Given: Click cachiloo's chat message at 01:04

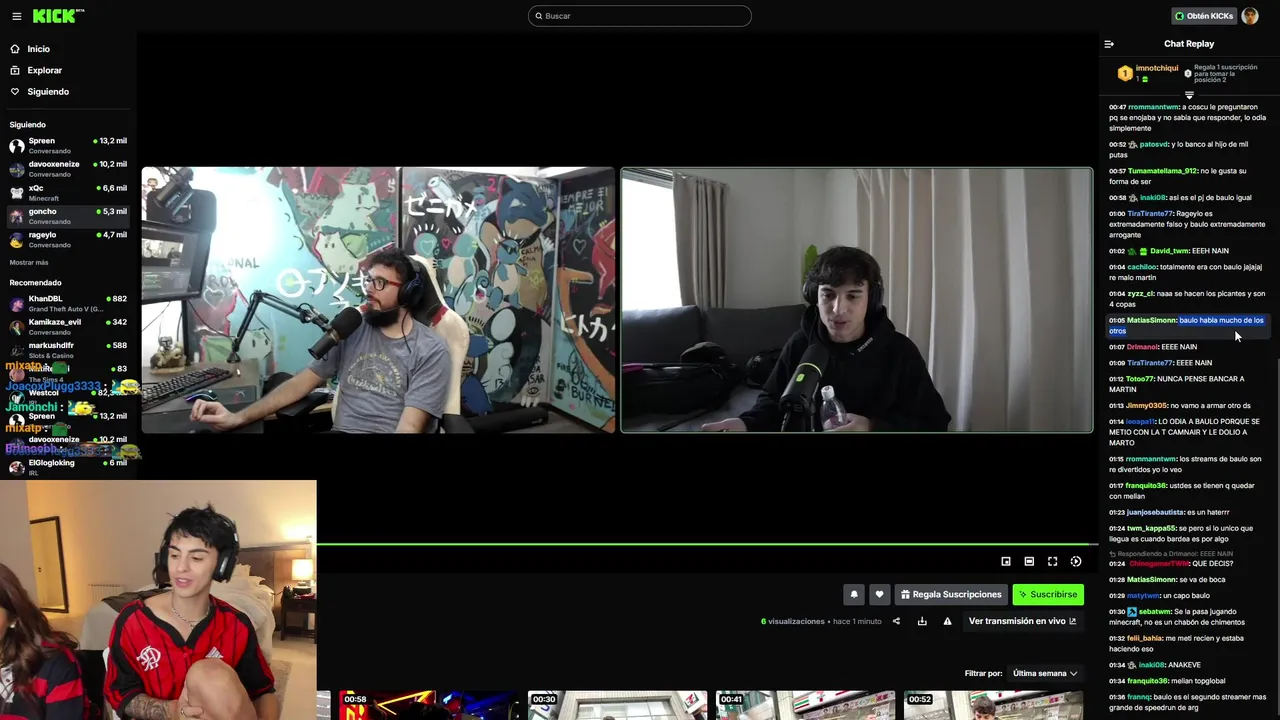Looking at the screenshot, I should coord(1187,272).
